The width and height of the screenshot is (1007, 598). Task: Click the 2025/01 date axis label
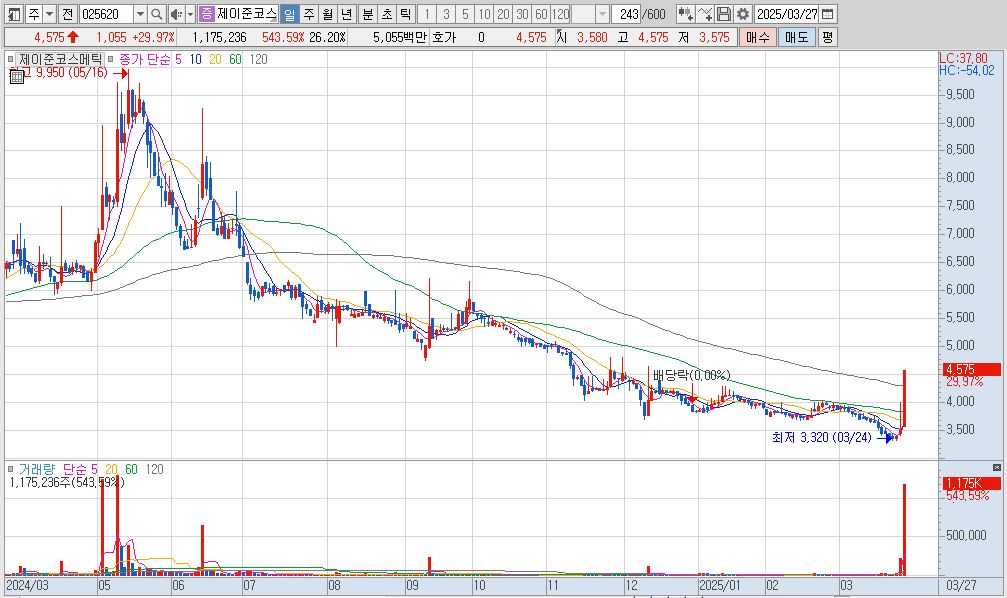tap(720, 585)
